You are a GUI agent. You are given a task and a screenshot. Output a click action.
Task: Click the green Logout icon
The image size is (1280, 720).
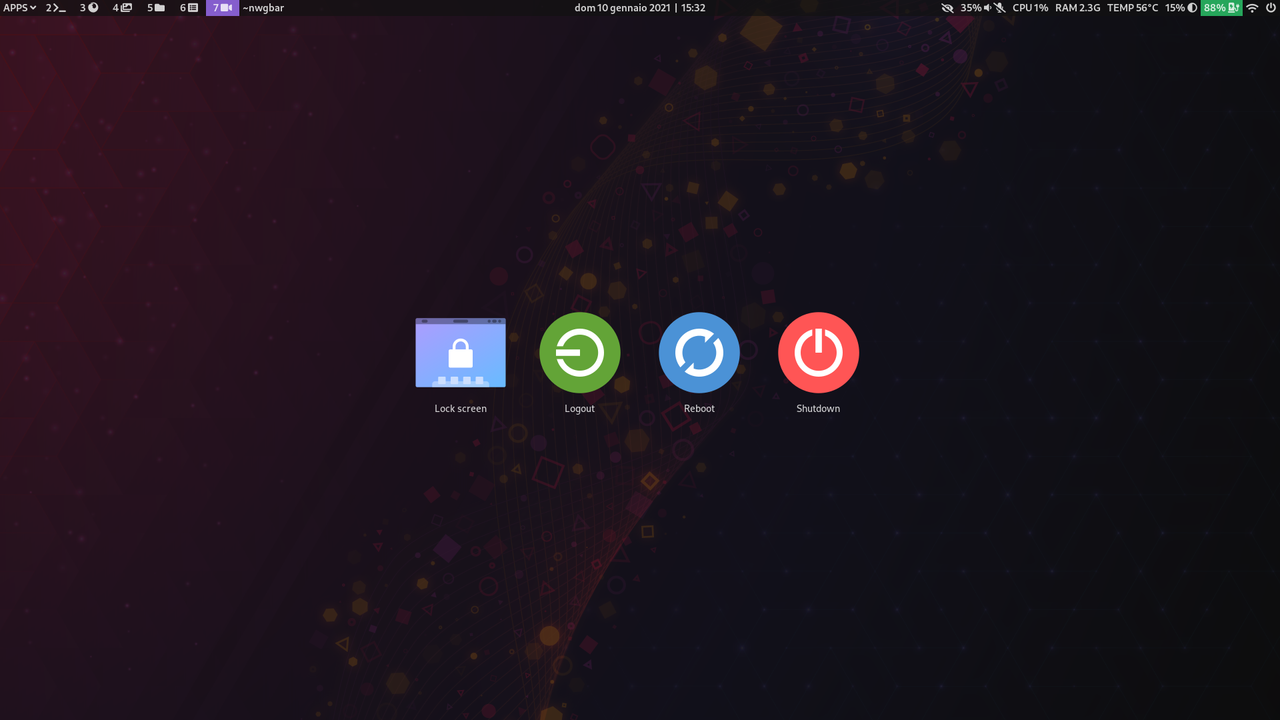tap(580, 352)
